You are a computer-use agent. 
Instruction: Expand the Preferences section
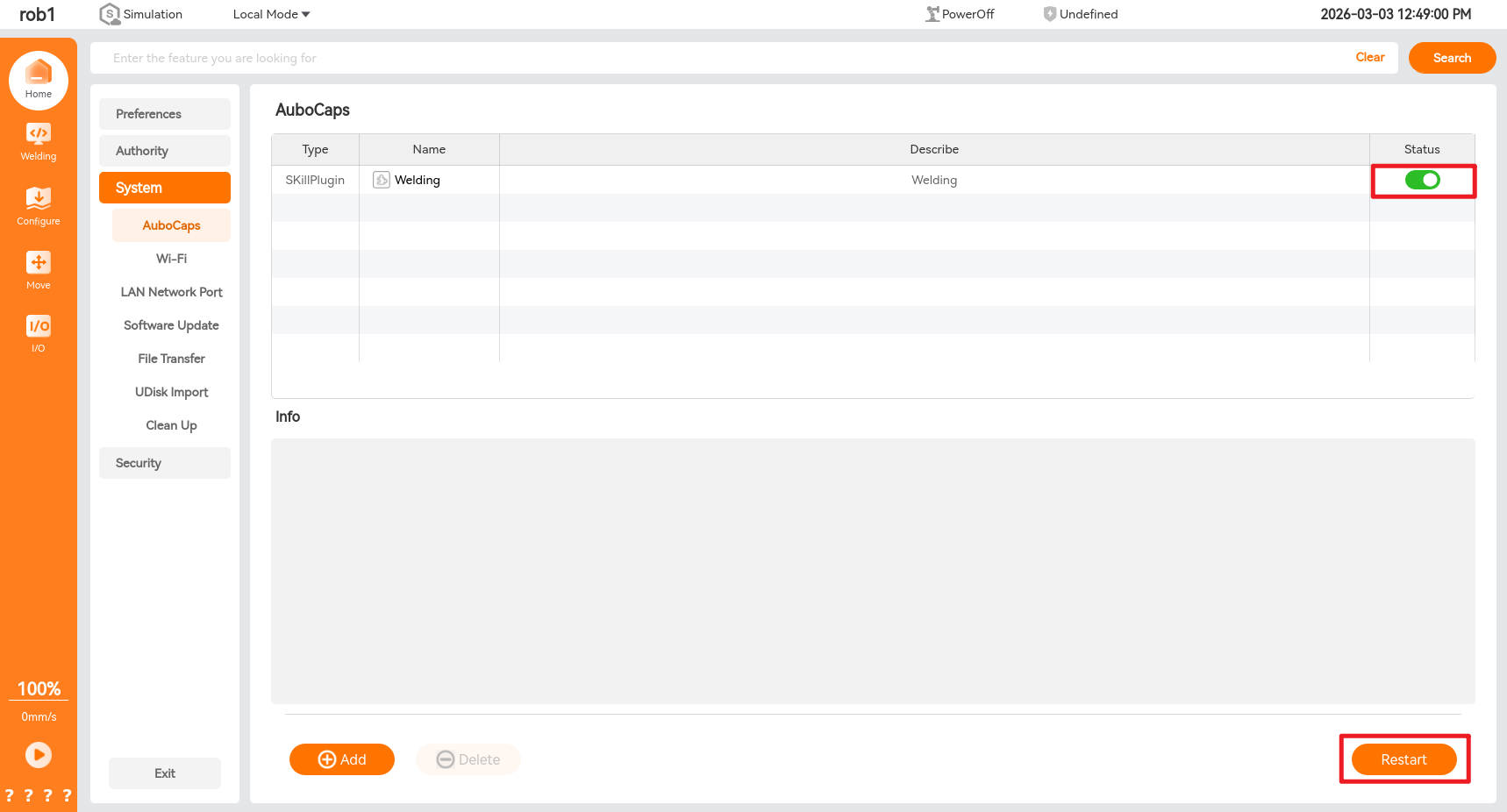[165, 114]
